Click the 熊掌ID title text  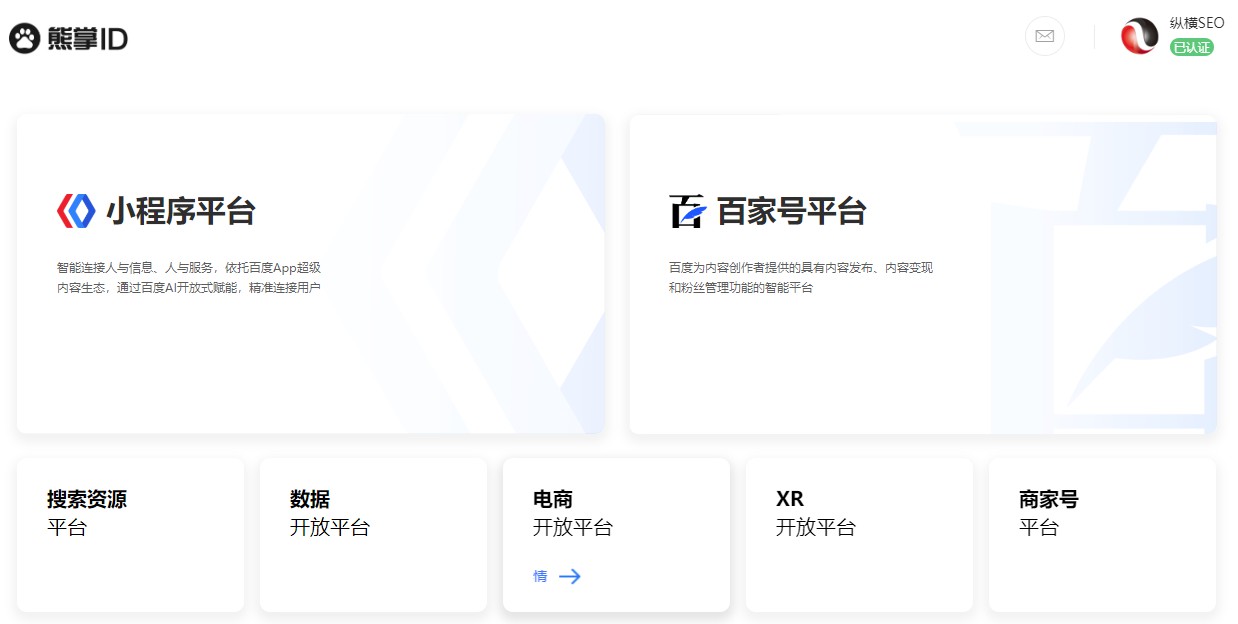tap(87, 38)
